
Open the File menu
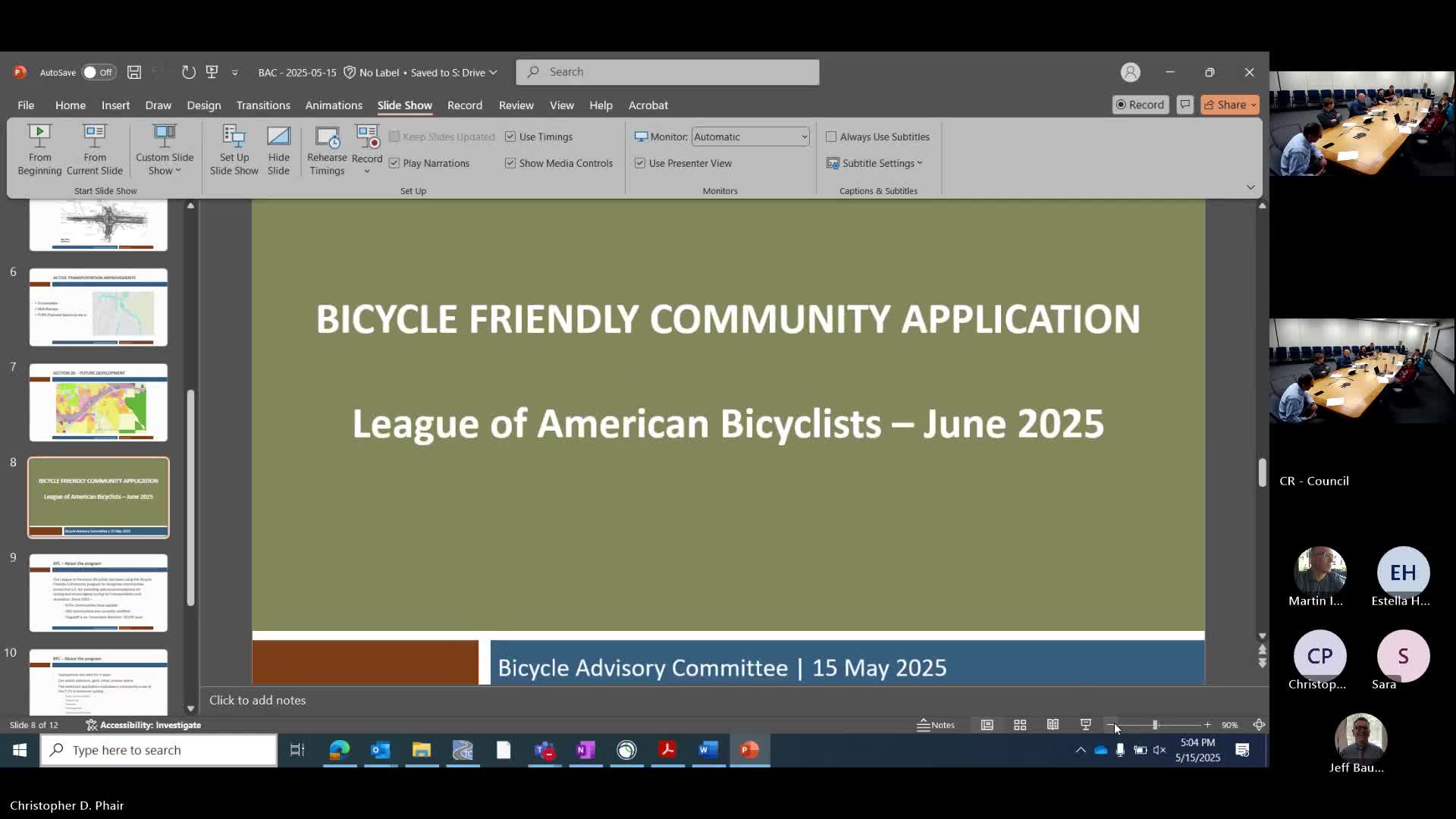[26, 105]
